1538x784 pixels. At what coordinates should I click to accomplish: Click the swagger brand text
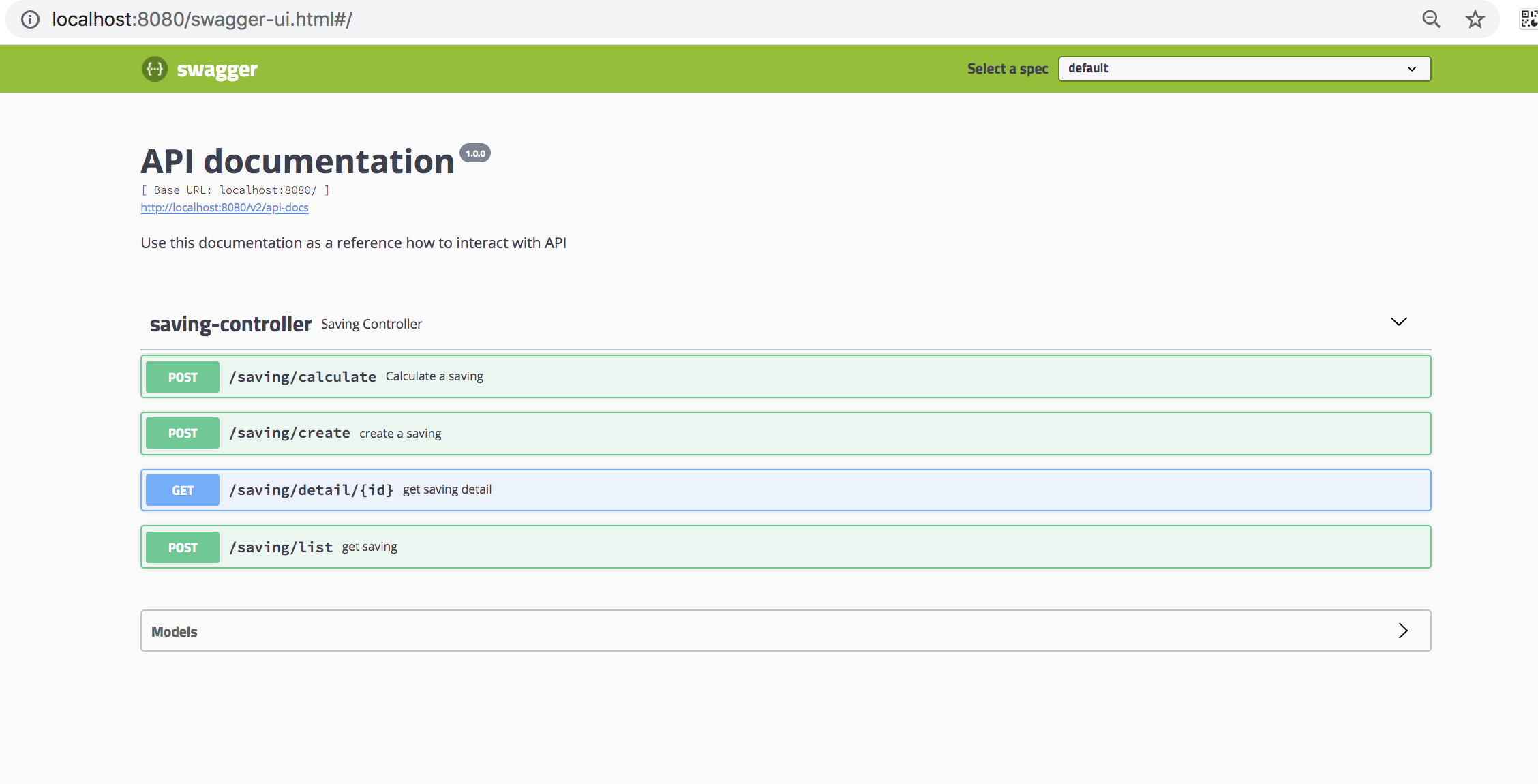pos(217,70)
